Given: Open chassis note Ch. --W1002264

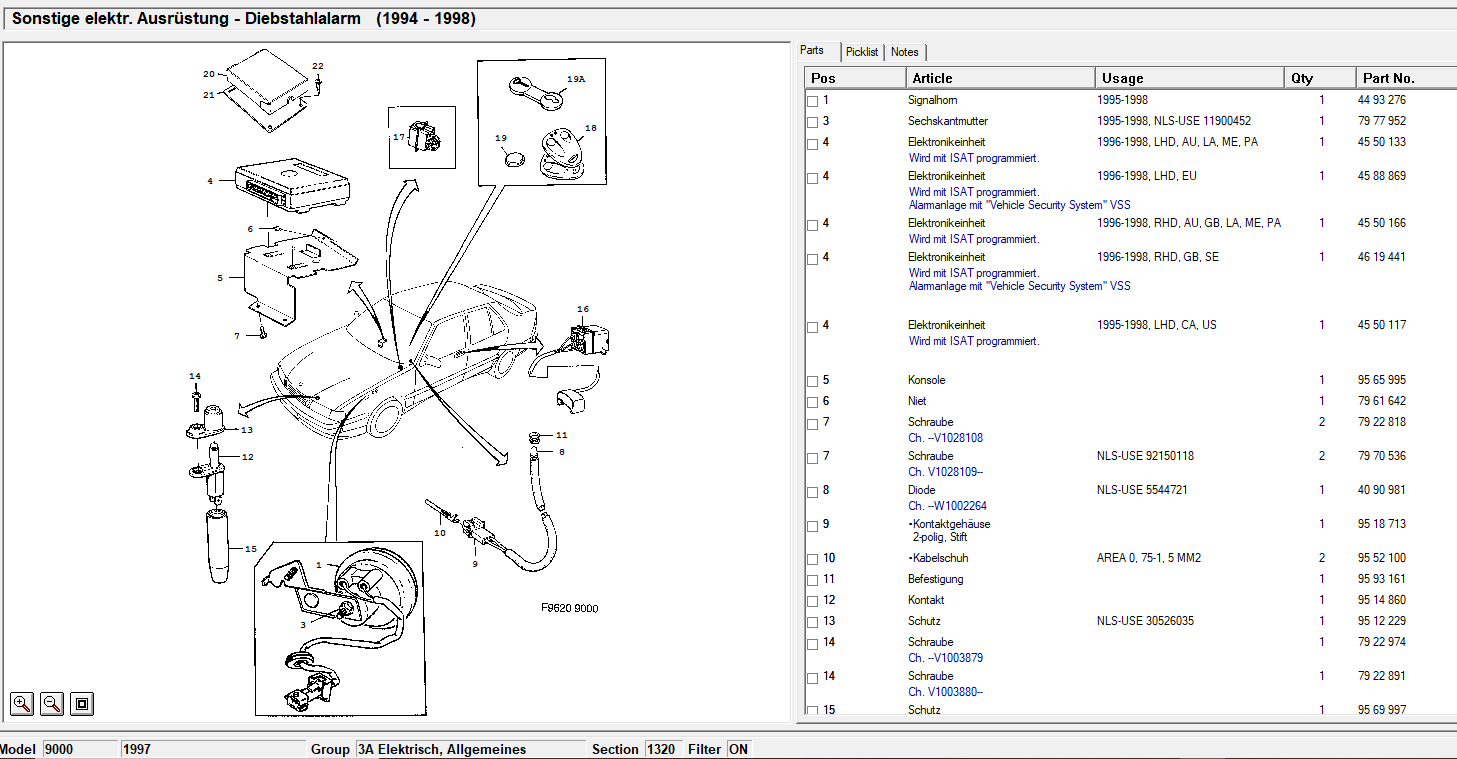Looking at the screenshot, I should pyautogui.click(x=947, y=506).
